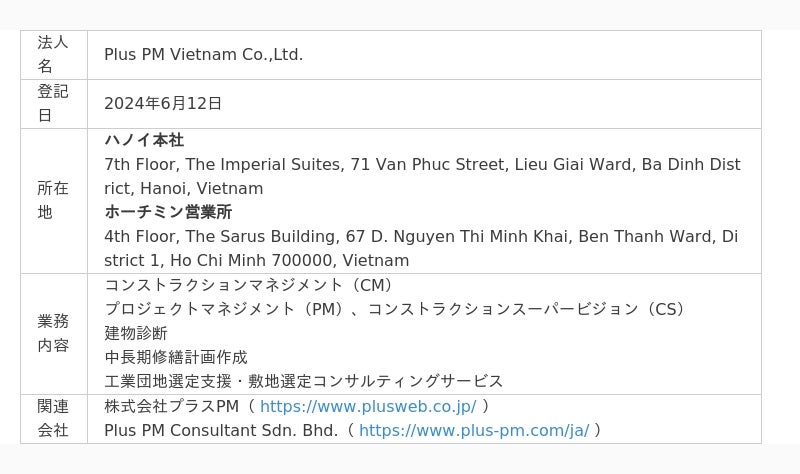Viewport: 800px width, 474px height.
Task: Click the 工業団地選定支援 line
Action: click(304, 381)
